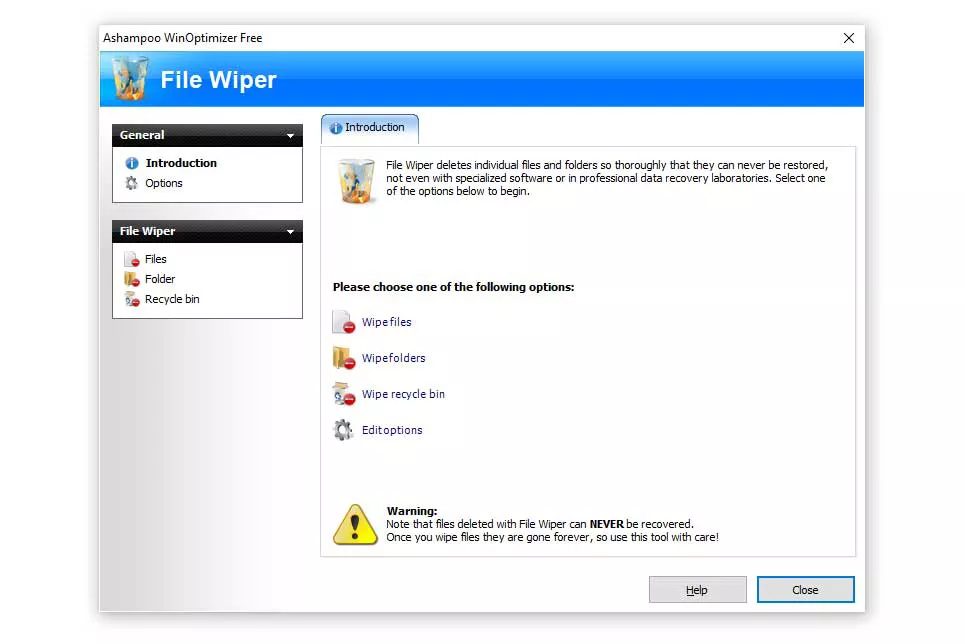Click the Wipe files document icon

342,321
